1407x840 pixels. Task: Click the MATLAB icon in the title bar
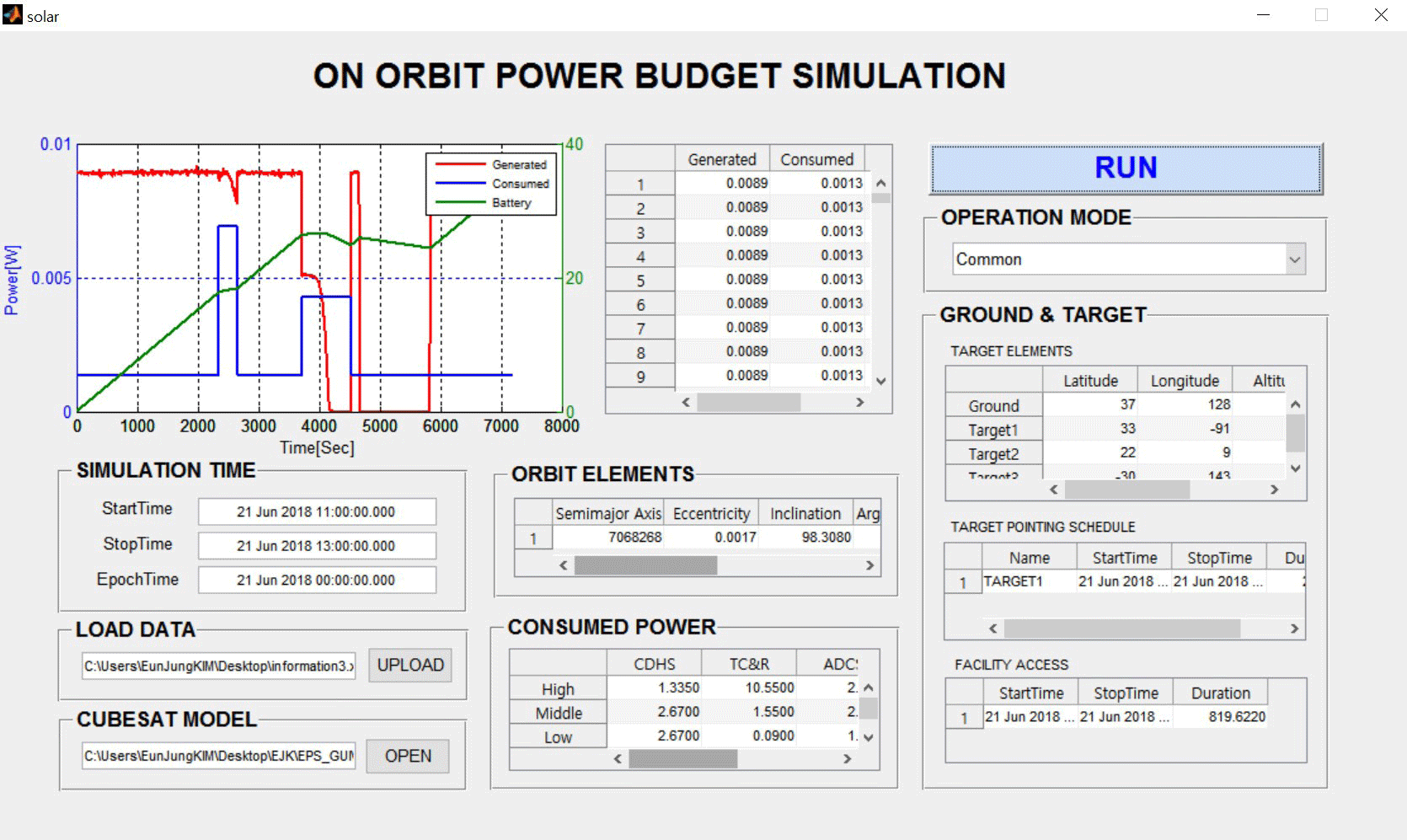pos(13,14)
